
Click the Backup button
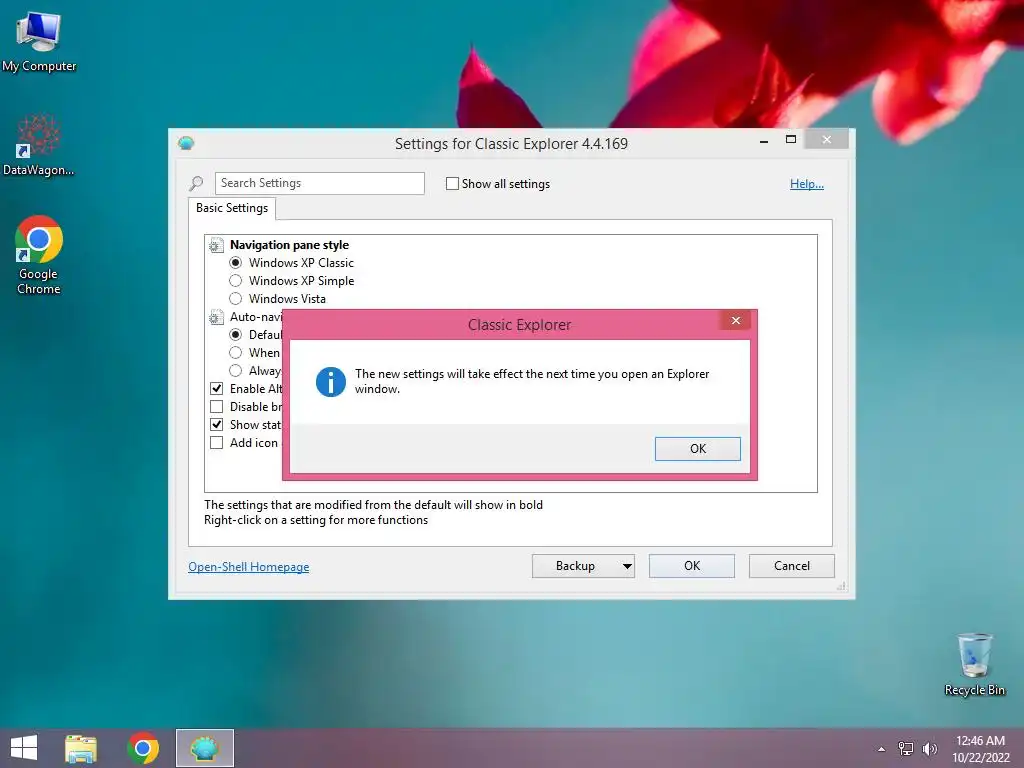[x=575, y=566]
